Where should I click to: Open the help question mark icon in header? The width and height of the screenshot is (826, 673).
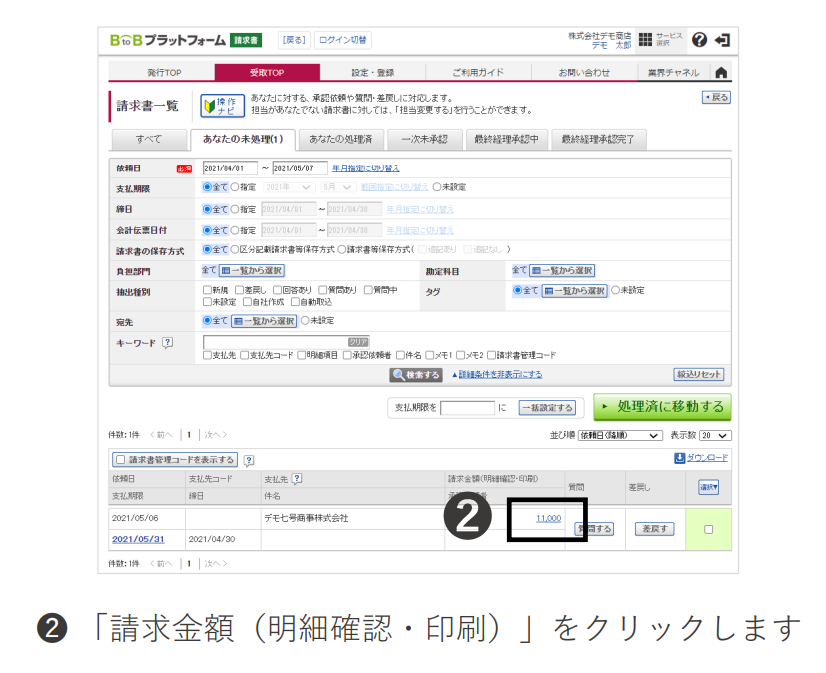[699, 40]
